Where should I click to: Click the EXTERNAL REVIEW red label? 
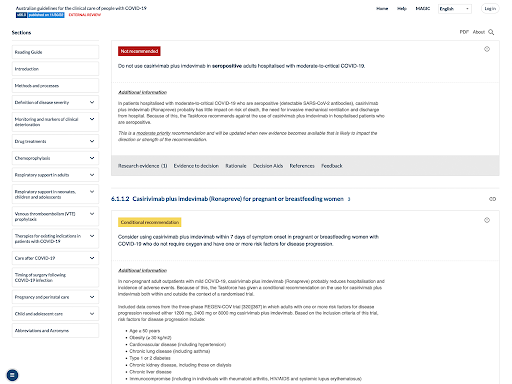point(85,15)
